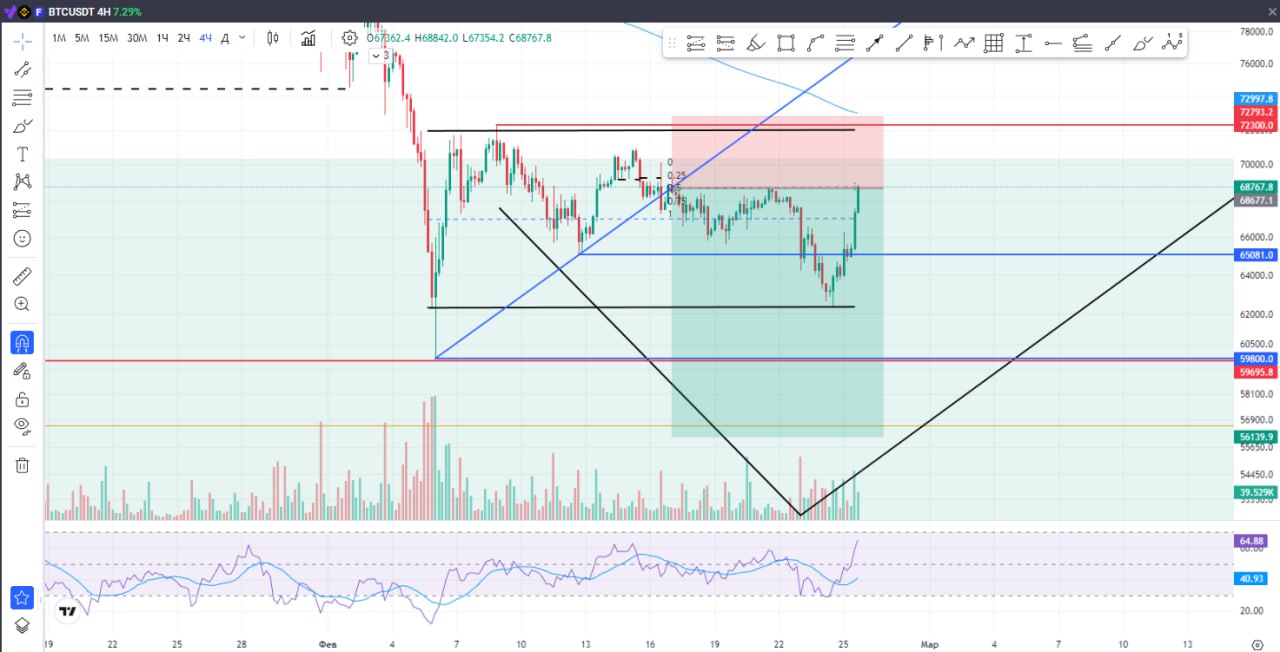Select the trend line drawing tool
The height and width of the screenshot is (652, 1280).
coord(22,69)
